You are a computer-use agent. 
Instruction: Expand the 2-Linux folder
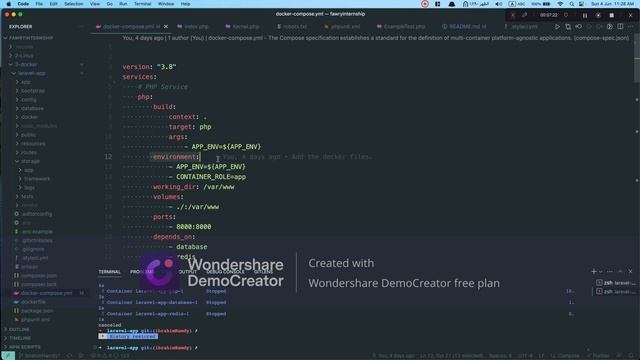coord(24,56)
